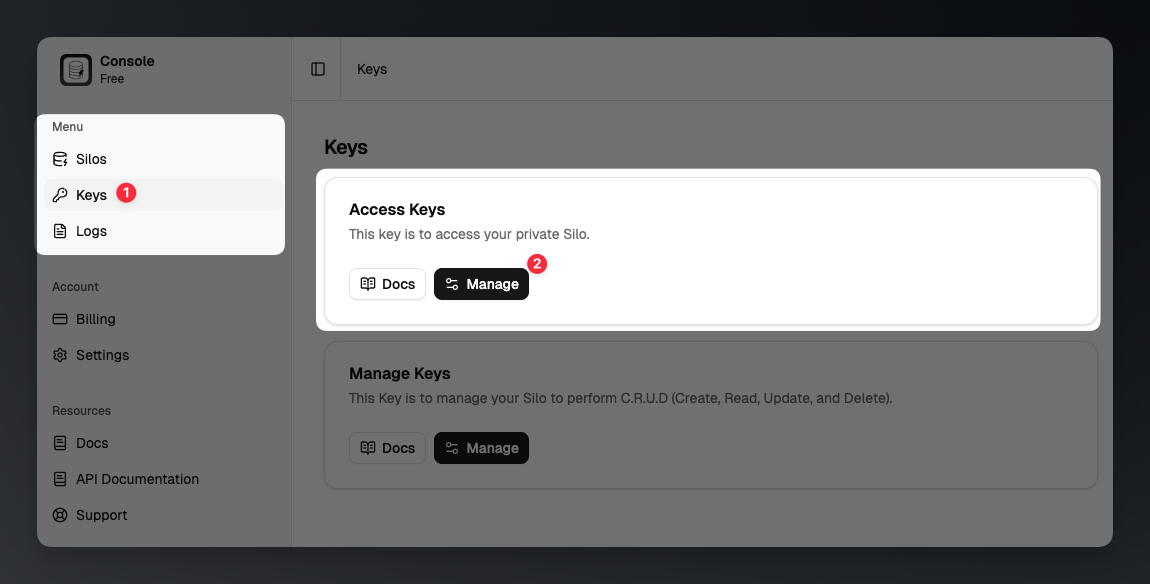Open Manage for Manage Keys

[481, 447]
